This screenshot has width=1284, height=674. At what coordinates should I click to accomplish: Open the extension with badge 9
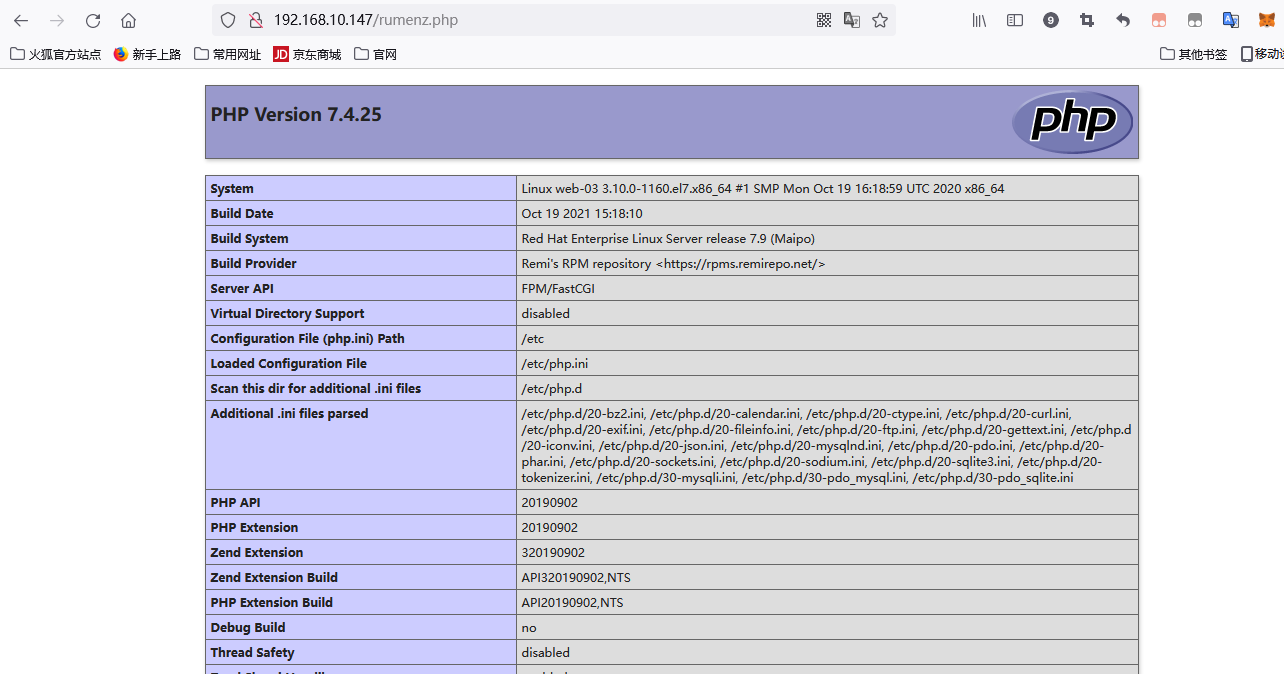(x=1051, y=20)
